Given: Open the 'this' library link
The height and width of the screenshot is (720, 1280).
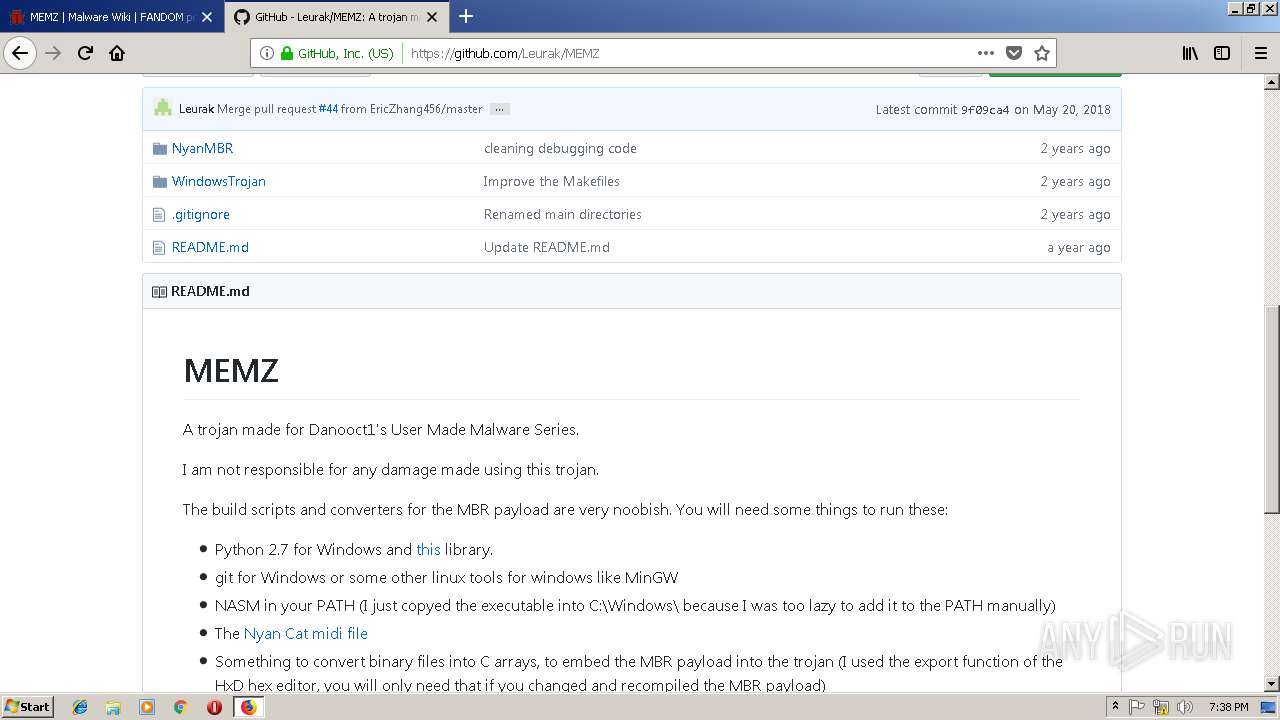Looking at the screenshot, I should click(428, 549).
